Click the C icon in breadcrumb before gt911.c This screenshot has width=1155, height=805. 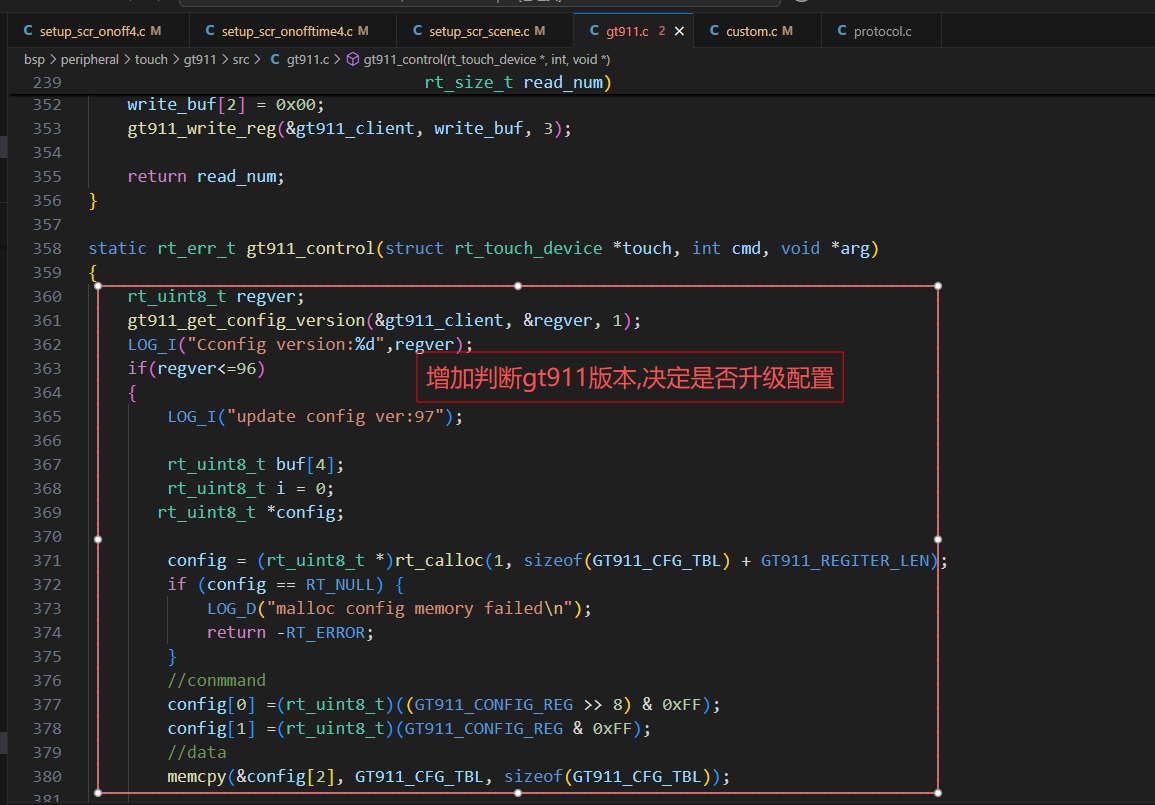[275, 59]
